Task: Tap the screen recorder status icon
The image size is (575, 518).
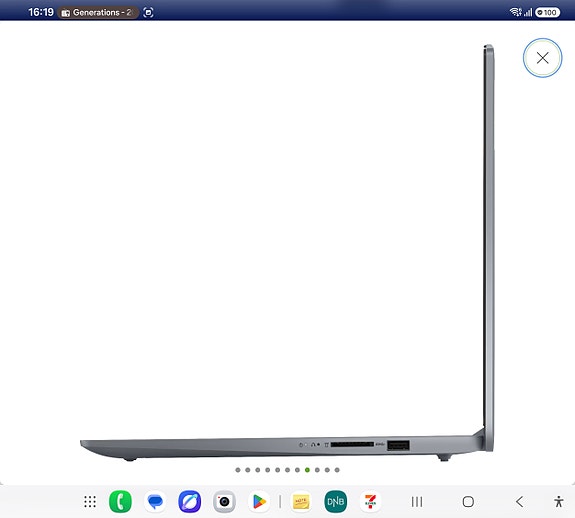Action: tap(148, 12)
